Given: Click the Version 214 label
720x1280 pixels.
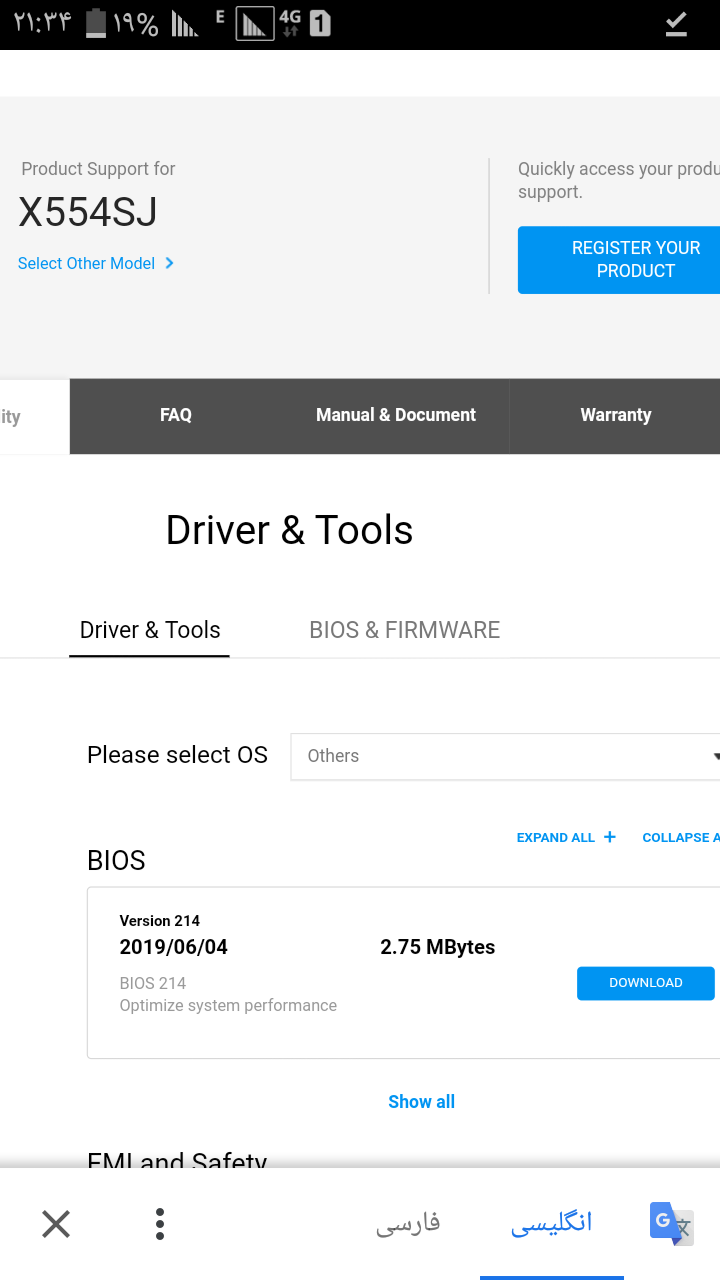Looking at the screenshot, I should 160,921.
